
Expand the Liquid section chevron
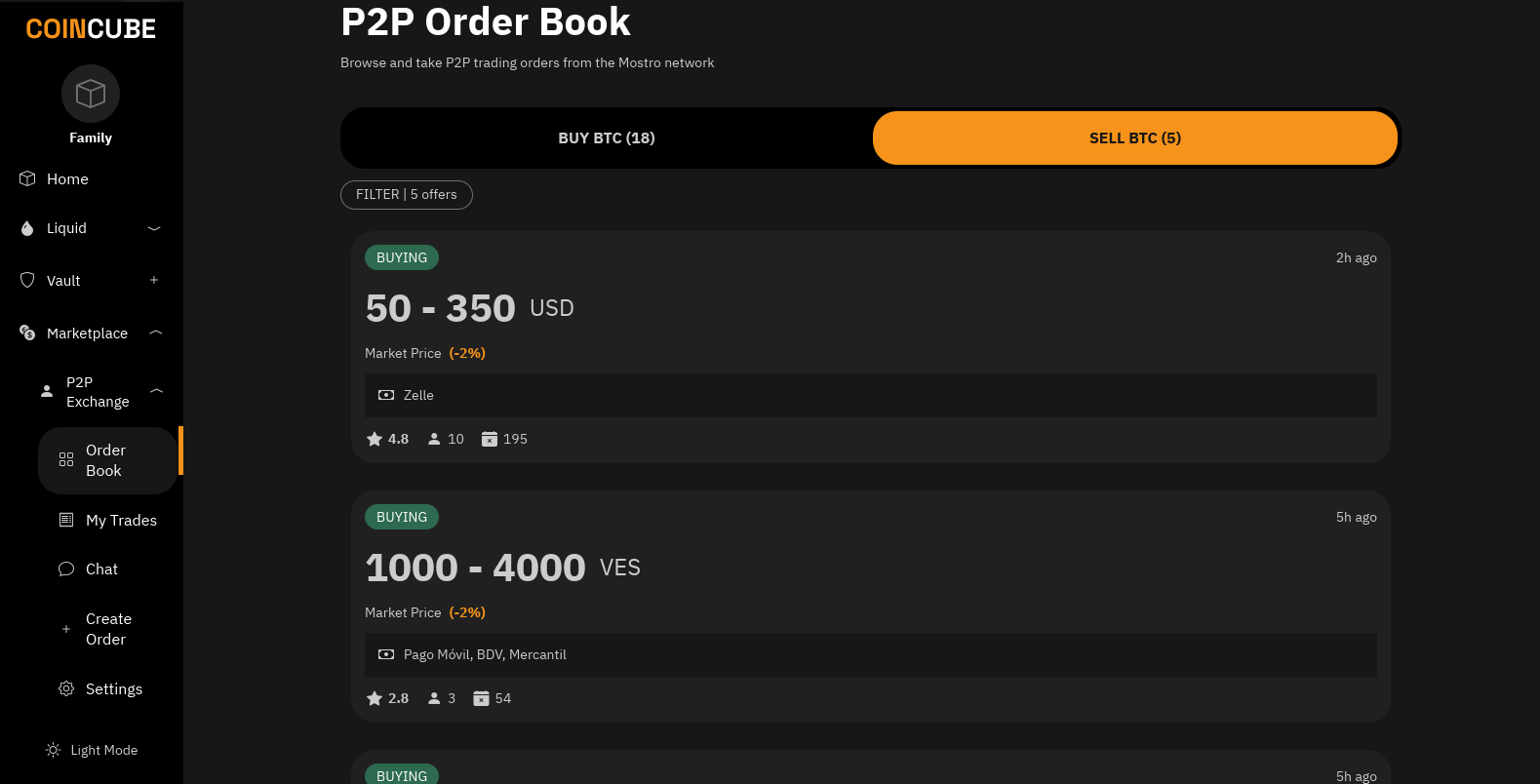coord(153,227)
